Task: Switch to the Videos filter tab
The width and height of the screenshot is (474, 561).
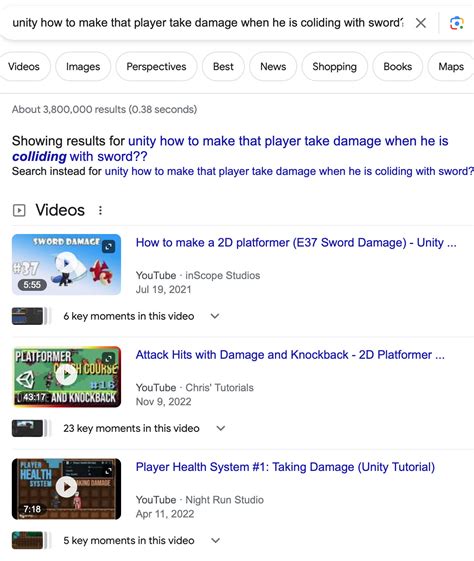Action: click(24, 67)
